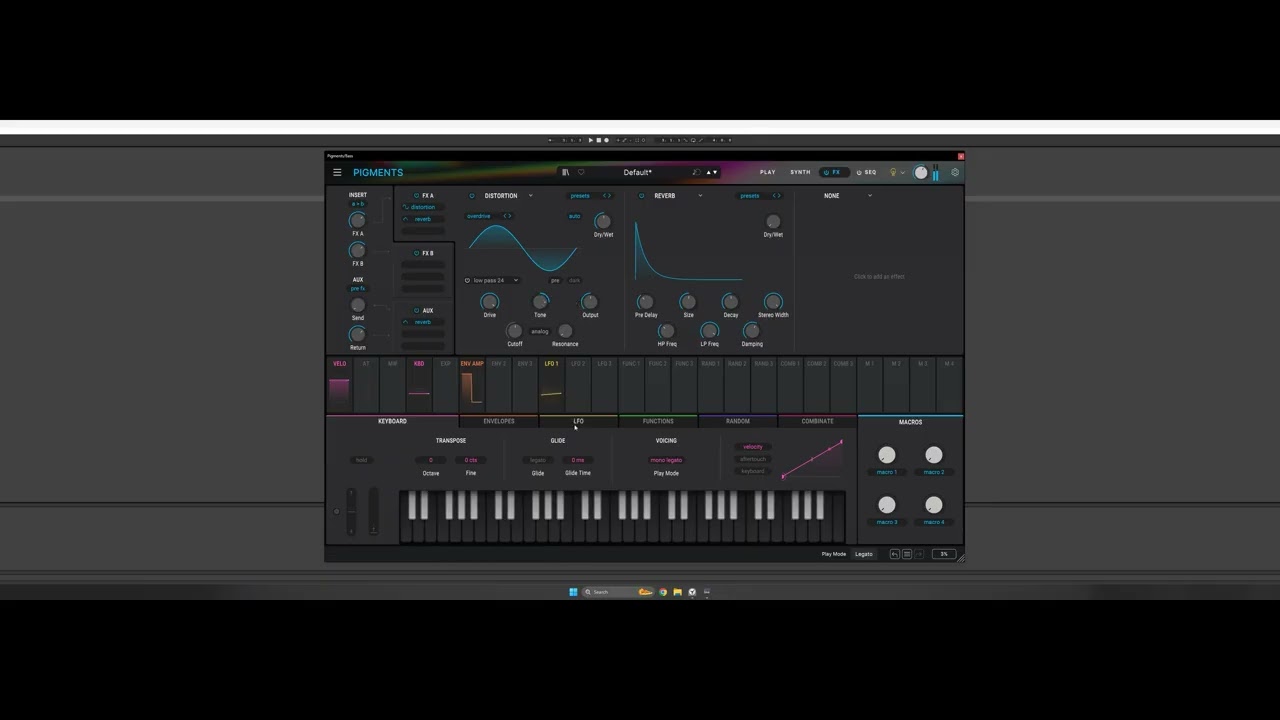Open the NONE effect slot dropdown
Image resolution: width=1280 pixels, height=720 pixels.
click(x=870, y=196)
